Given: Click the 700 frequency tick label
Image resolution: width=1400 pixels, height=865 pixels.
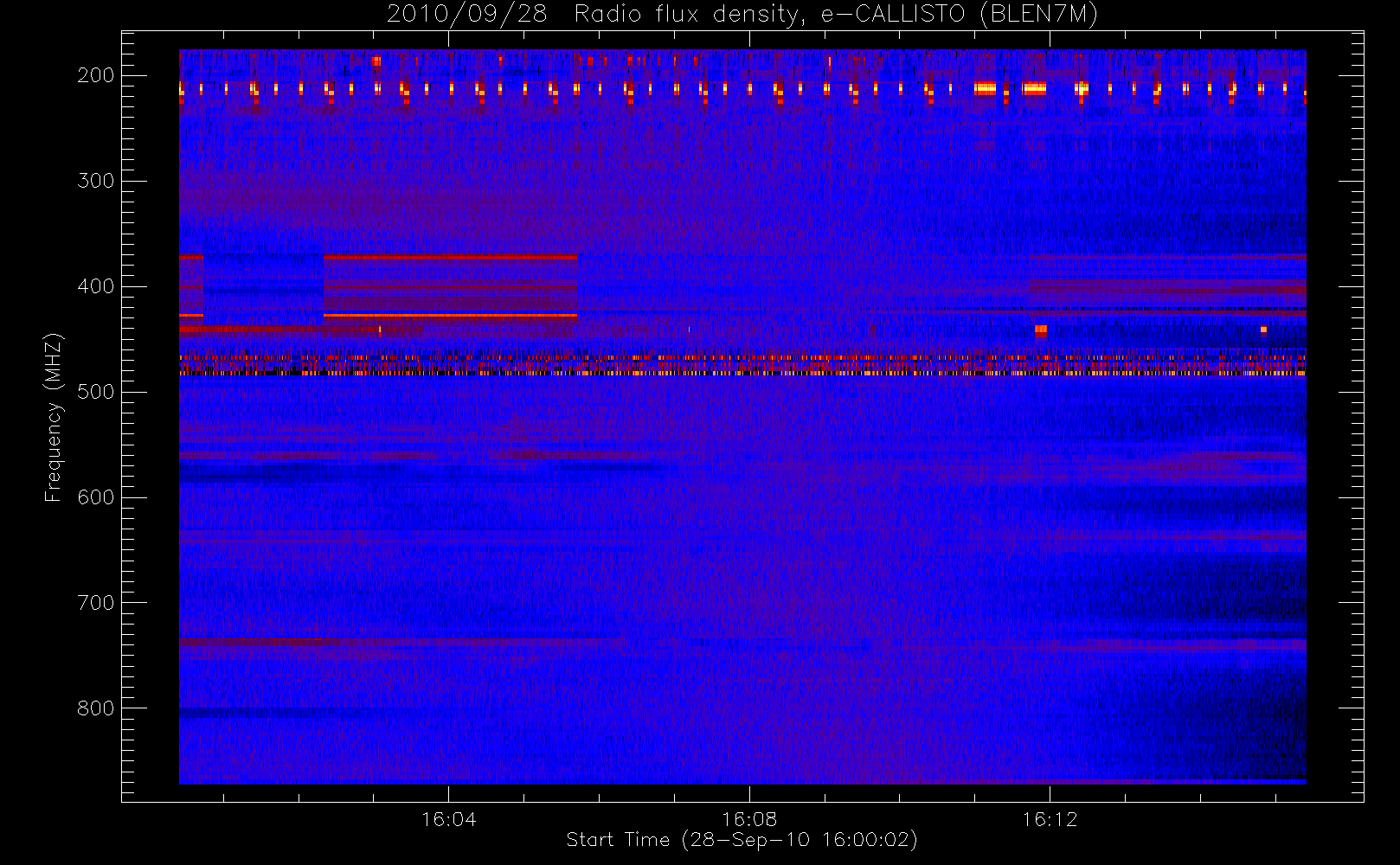Looking at the screenshot, I should pyautogui.click(x=95, y=603).
